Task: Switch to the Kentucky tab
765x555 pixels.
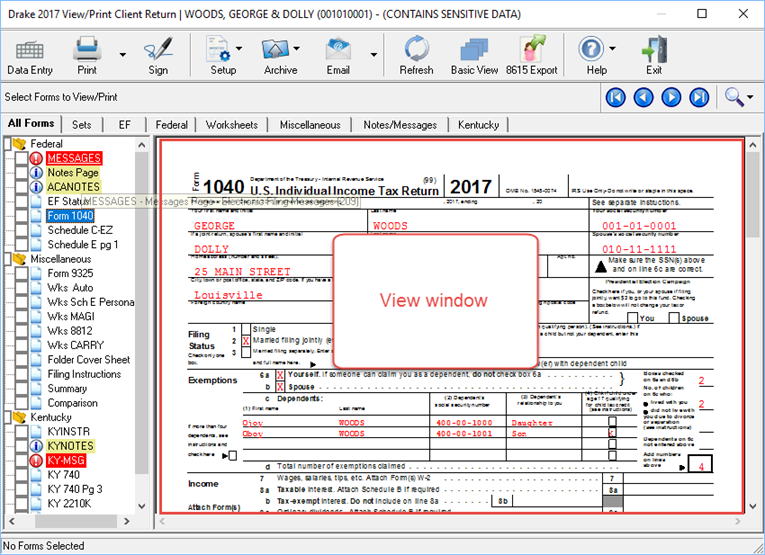Action: (479, 125)
